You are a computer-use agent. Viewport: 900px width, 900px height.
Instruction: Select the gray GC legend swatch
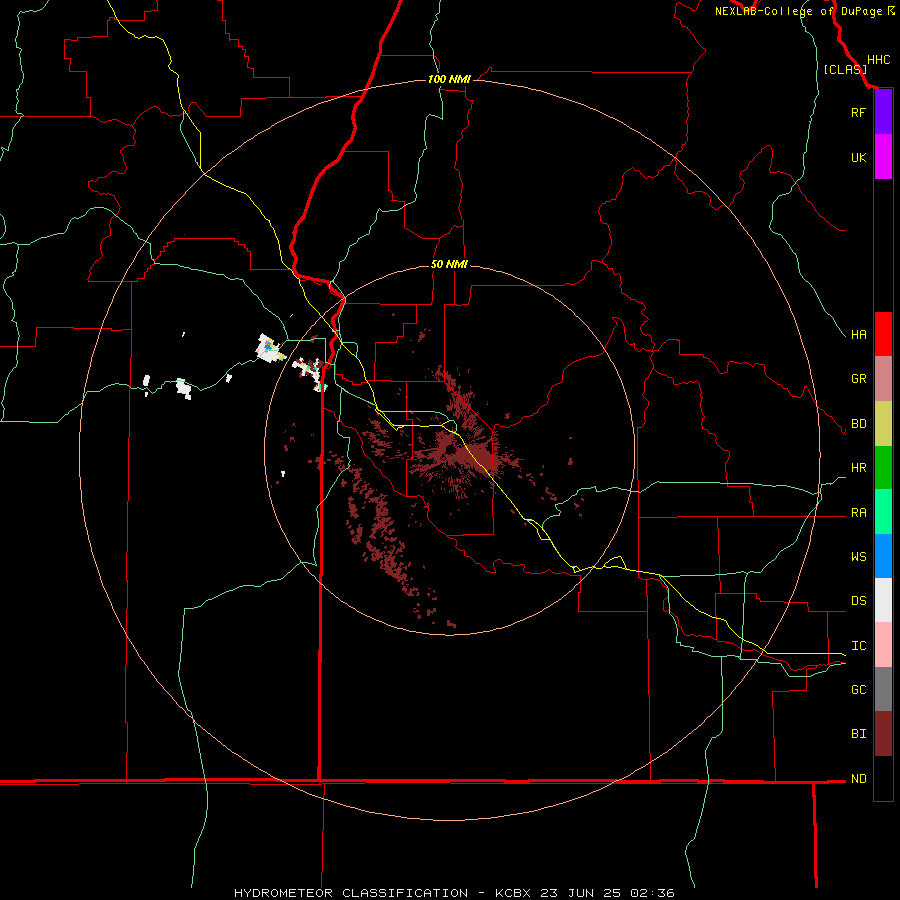point(883,689)
